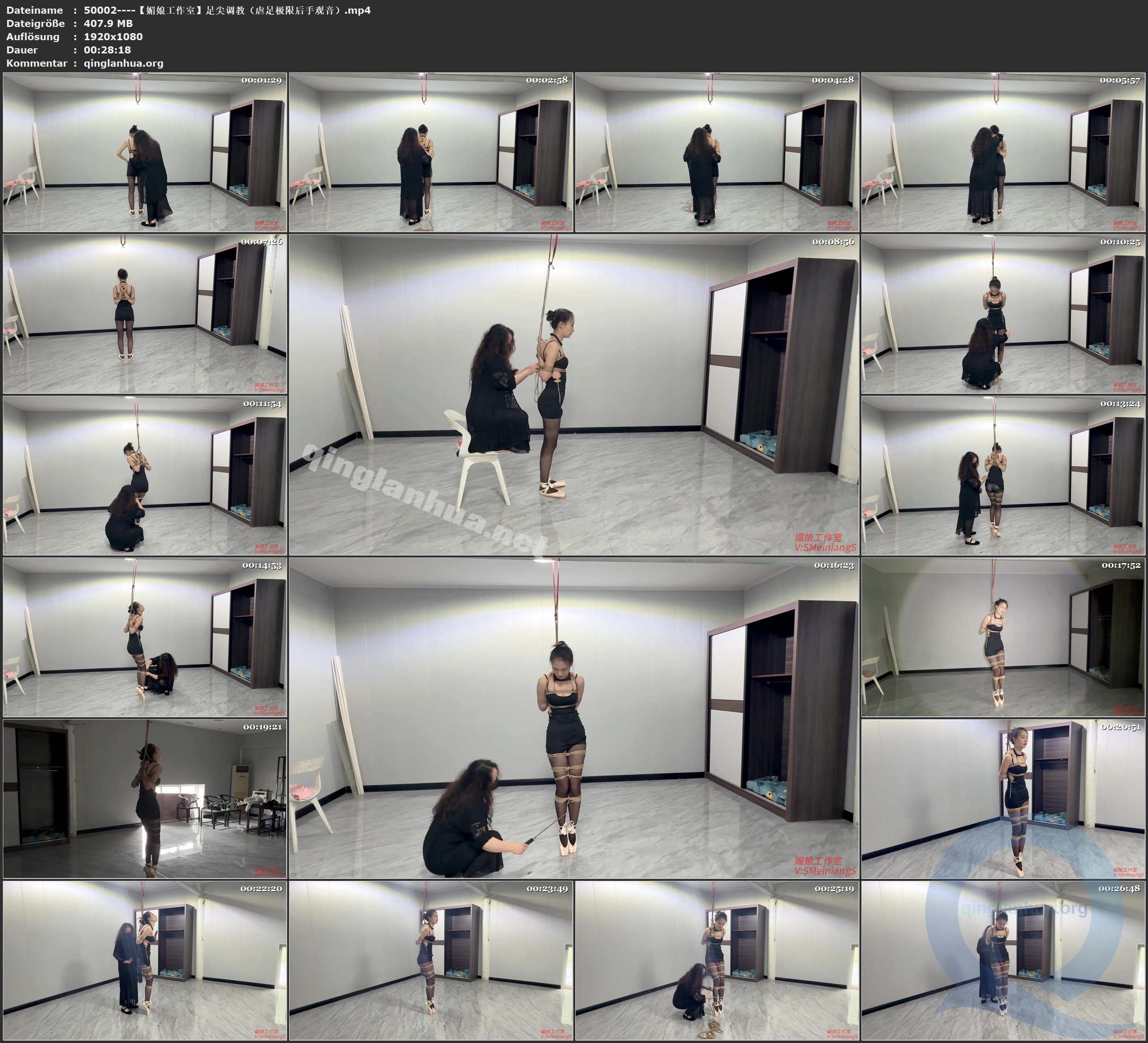Open the 00:14:53 frame
Viewport: 1148px width, 1043px height.
point(145,637)
